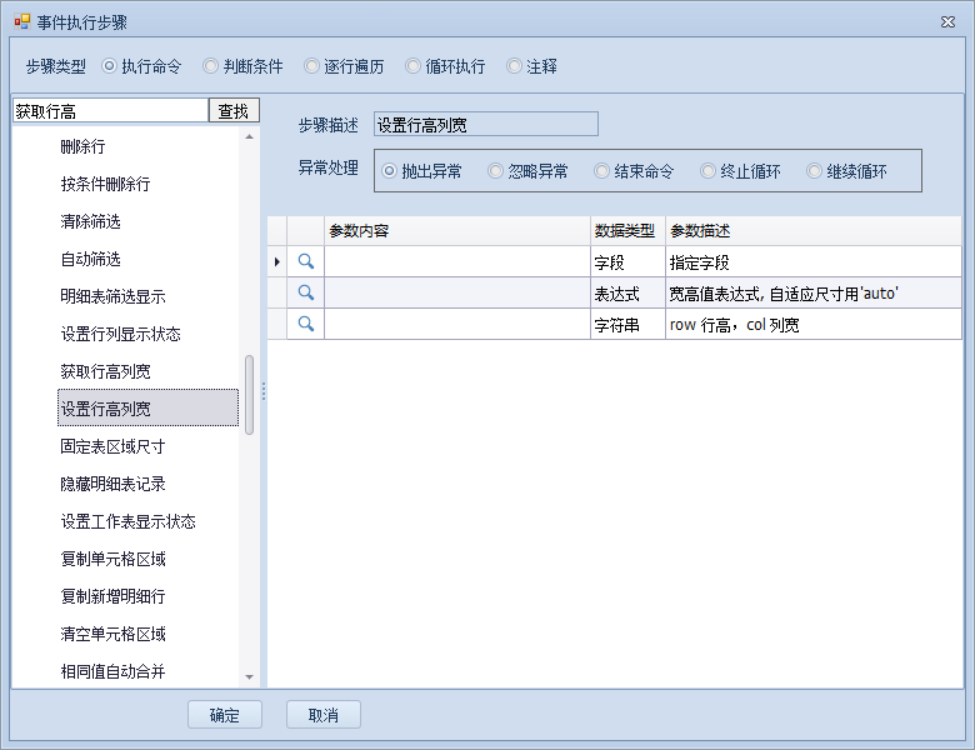Click the 取消 button
975x750 pixels.
point(323,715)
